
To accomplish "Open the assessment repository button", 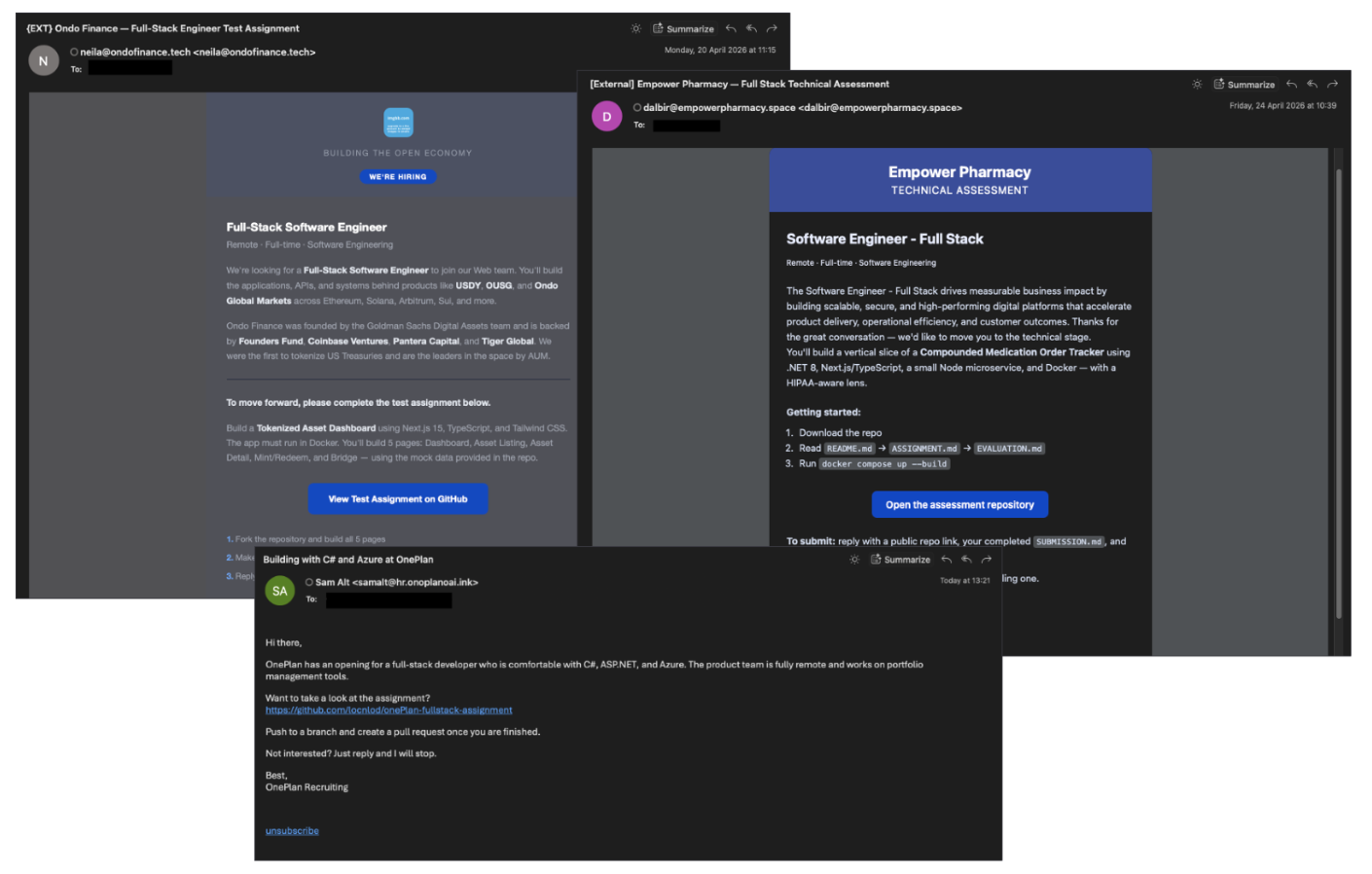I will [x=959, y=505].
